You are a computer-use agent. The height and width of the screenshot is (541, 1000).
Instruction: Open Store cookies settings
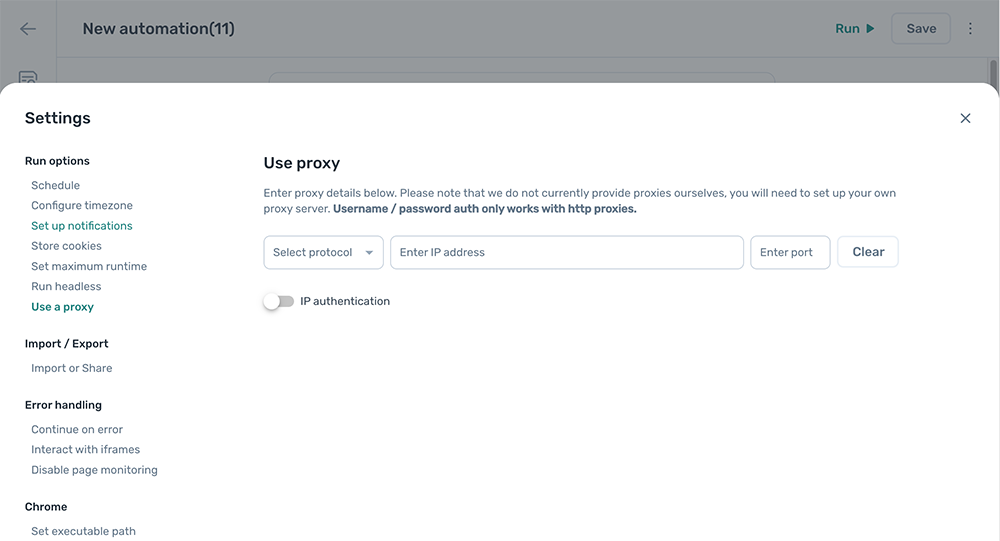coord(66,246)
